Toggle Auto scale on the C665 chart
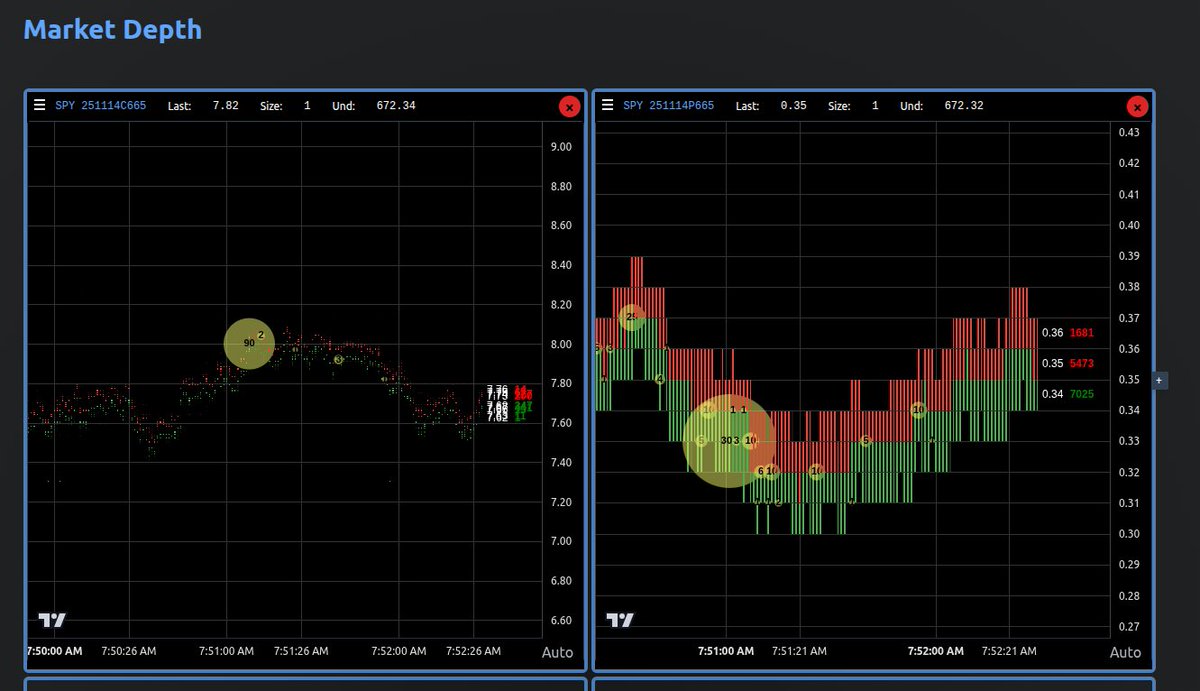Viewport: 1200px width, 691px height. (x=558, y=652)
